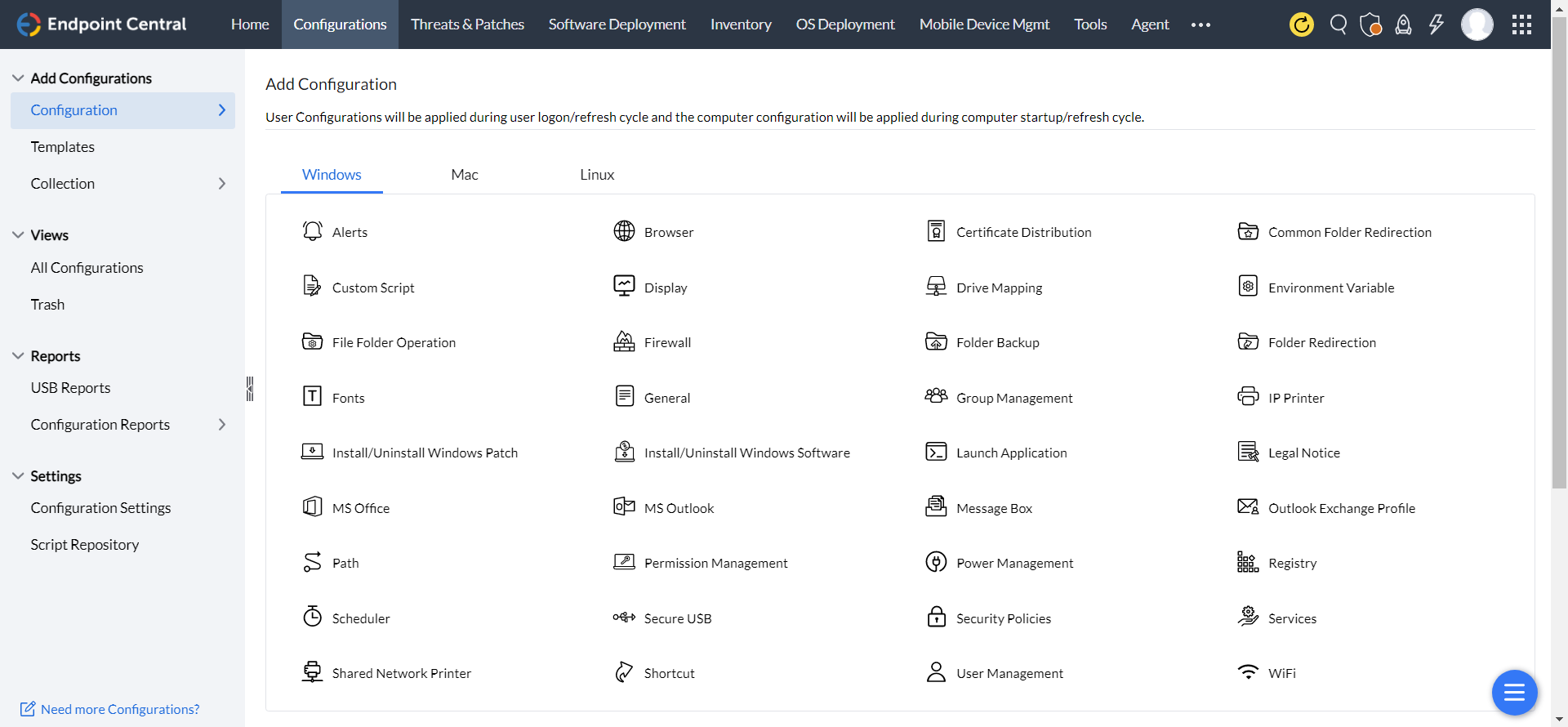
Task: Click the Secure USB icon
Action: [624, 618]
